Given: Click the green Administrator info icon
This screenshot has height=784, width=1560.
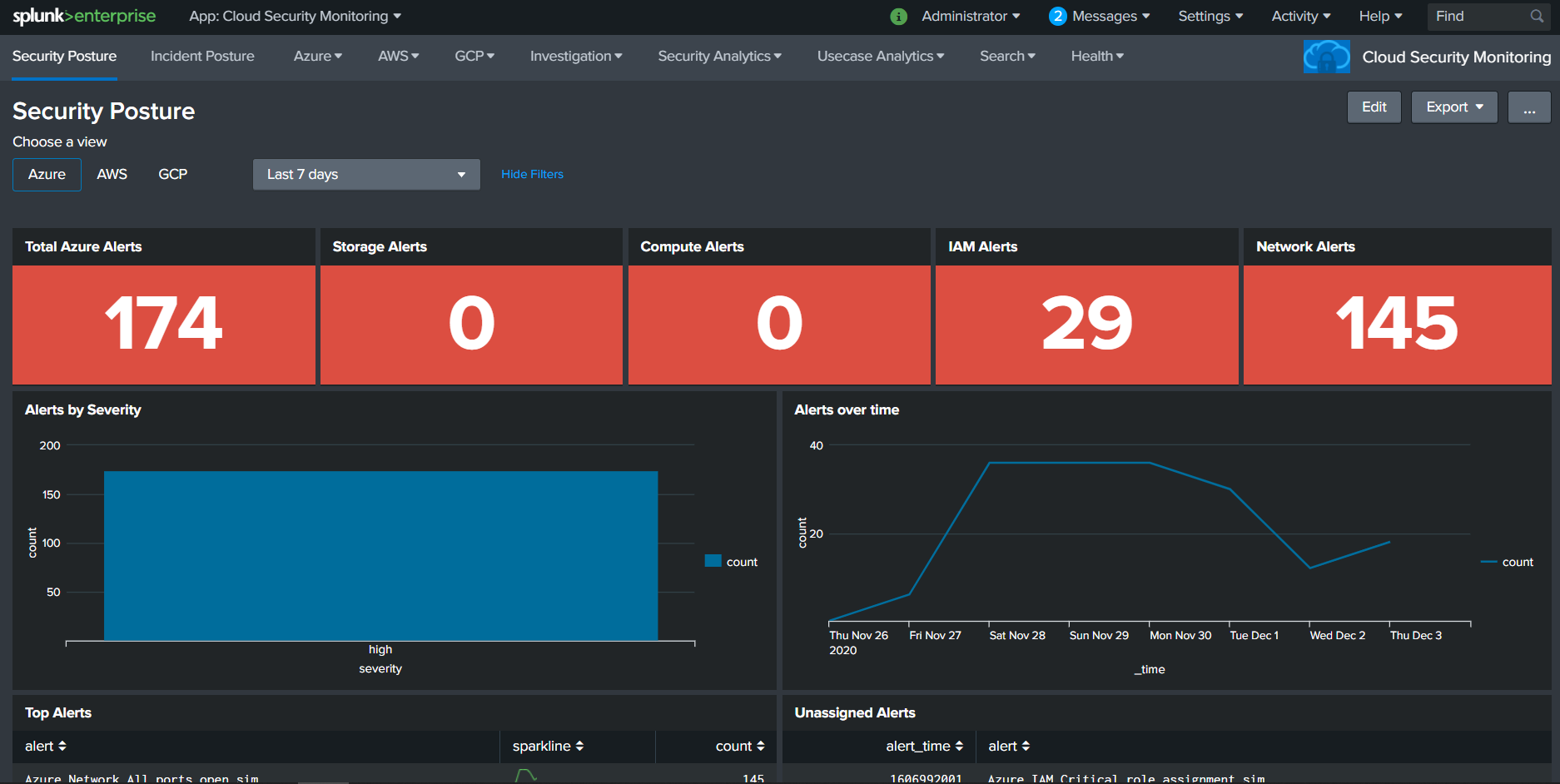Looking at the screenshot, I should (x=898, y=17).
